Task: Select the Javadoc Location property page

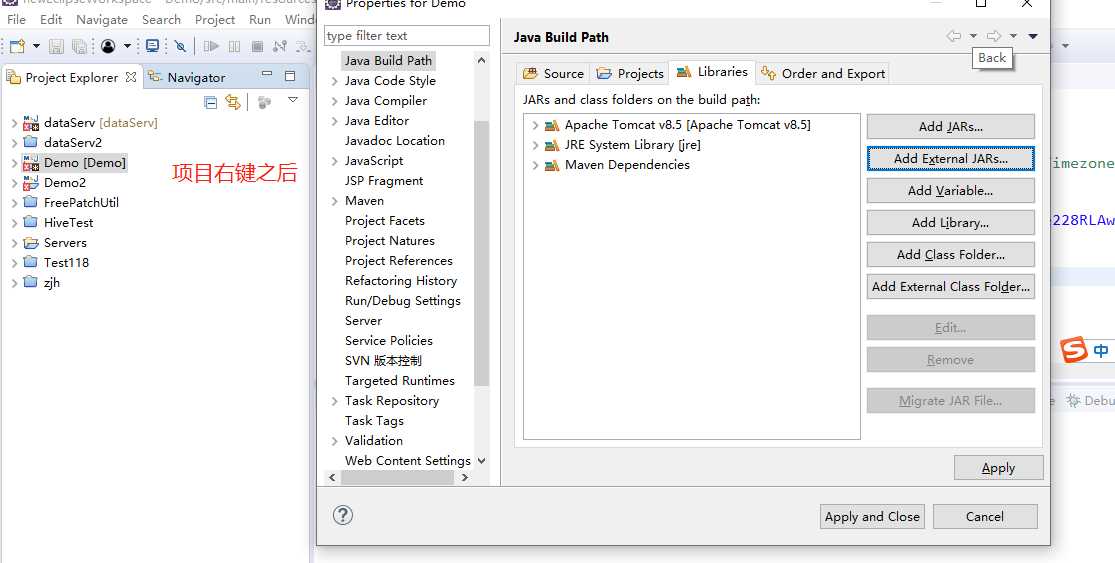Action: click(395, 141)
